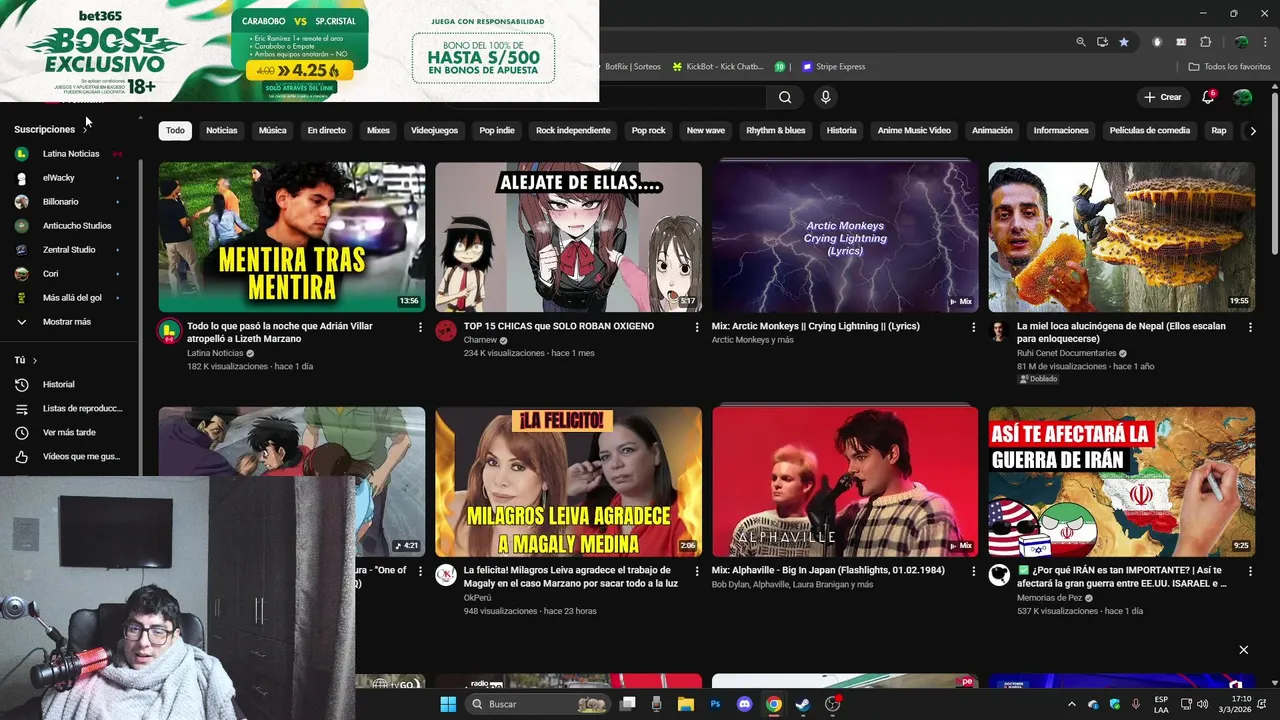Open the Chrome extensions puzzle icon
The width and height of the screenshot is (1280, 720).
(x=1205, y=42)
